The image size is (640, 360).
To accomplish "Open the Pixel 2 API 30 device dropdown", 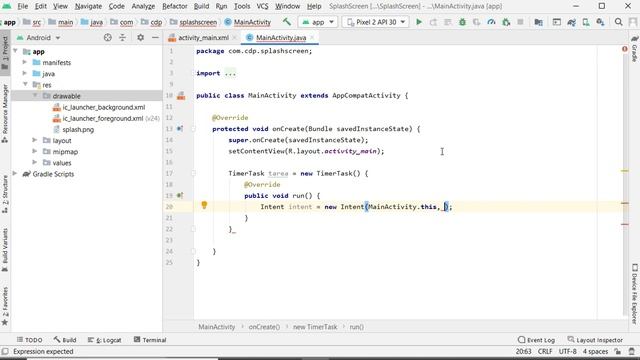I will (x=376, y=22).
